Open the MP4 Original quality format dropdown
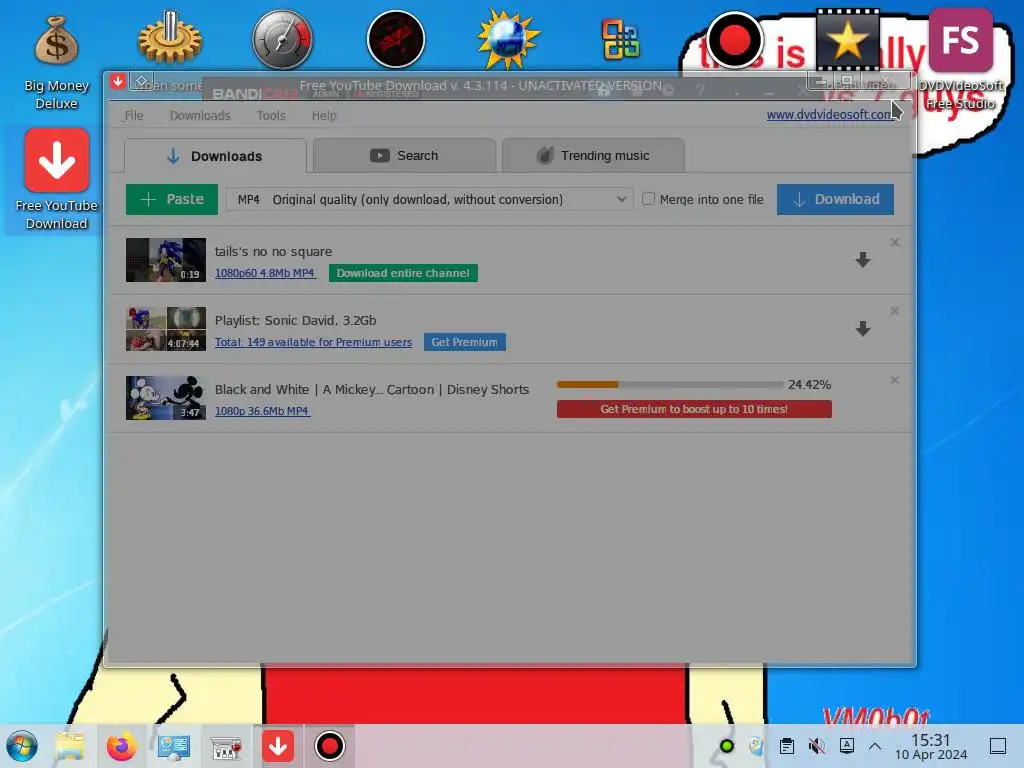Viewport: 1024px width, 768px height. (430, 199)
